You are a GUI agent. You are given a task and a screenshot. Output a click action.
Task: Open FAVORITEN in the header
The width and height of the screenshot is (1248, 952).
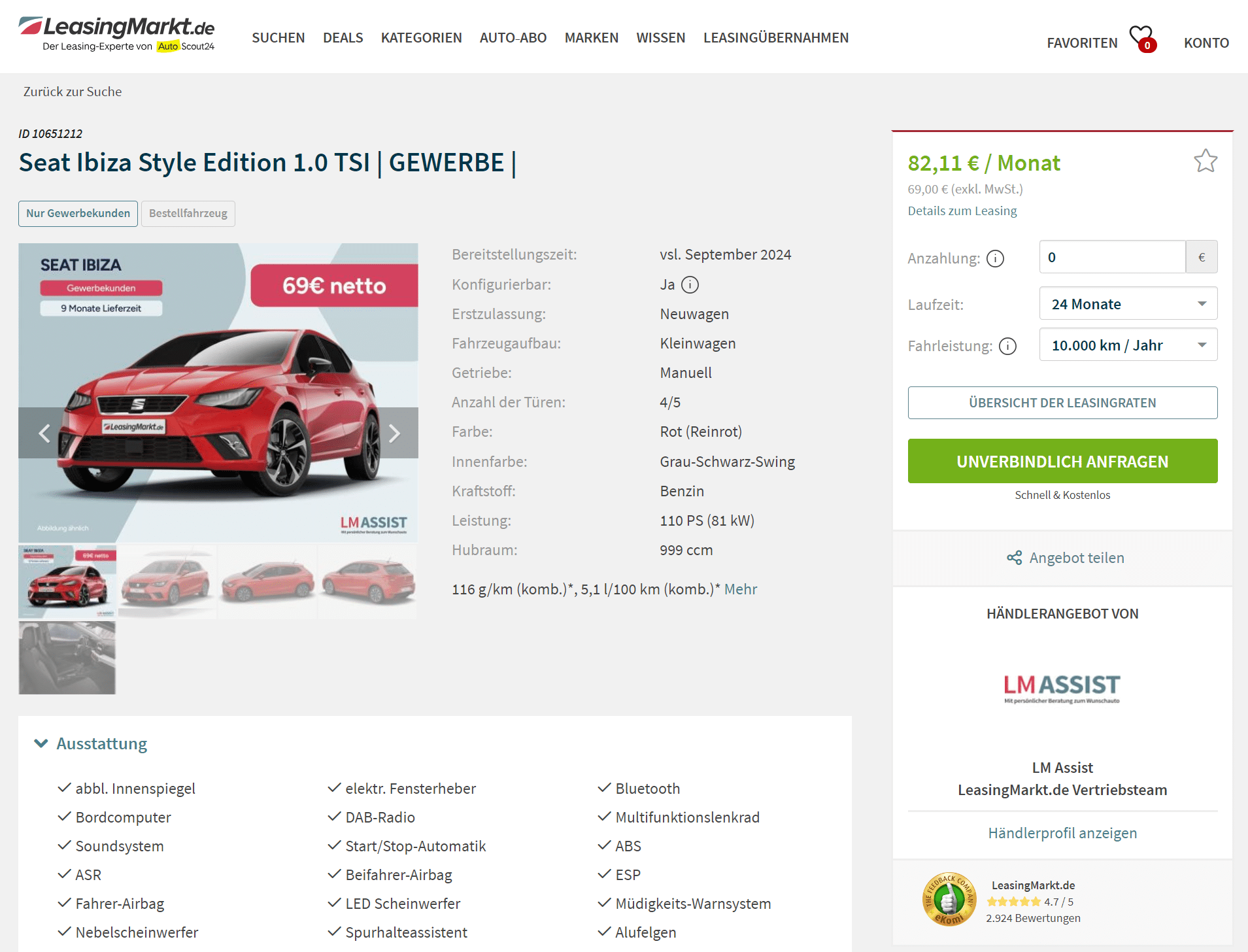(1082, 43)
